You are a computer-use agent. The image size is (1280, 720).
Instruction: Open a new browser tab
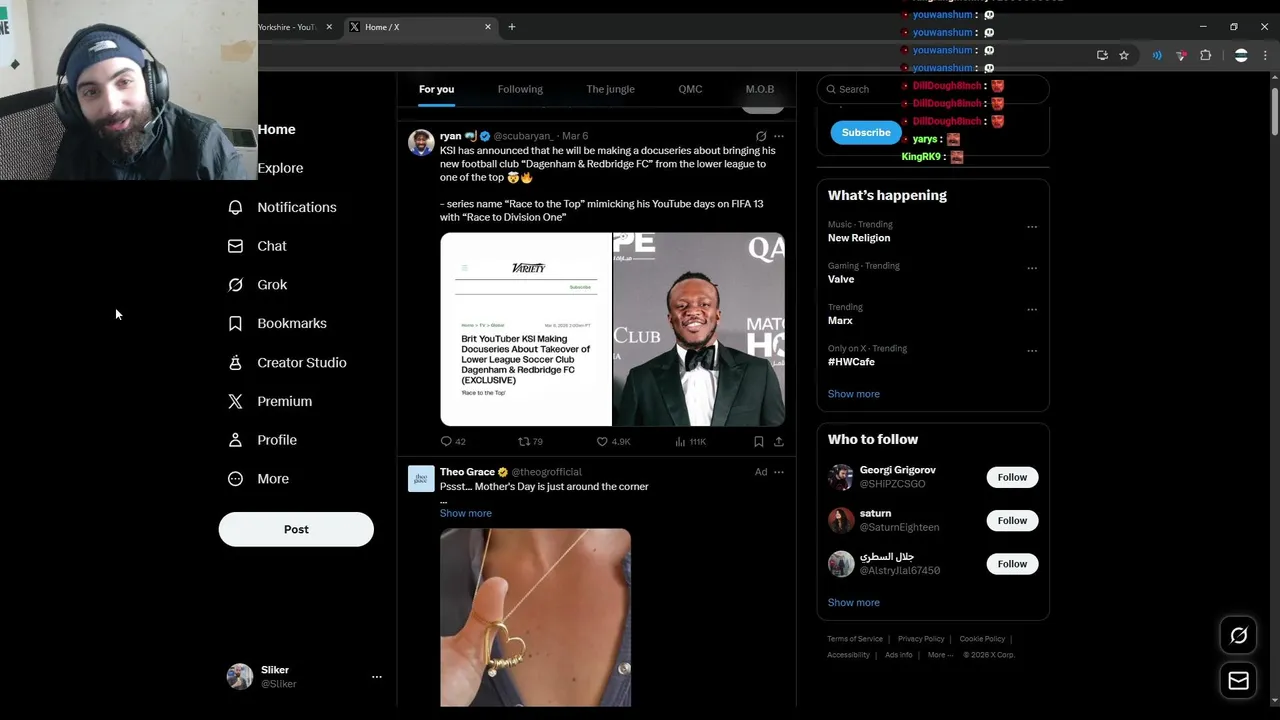tap(512, 27)
